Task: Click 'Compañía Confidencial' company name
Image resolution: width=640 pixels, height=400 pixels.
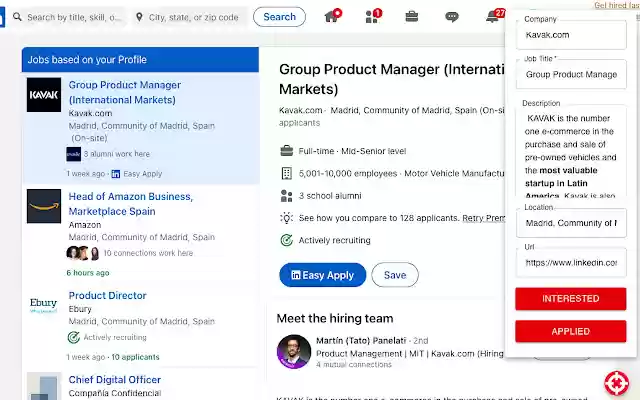Action: tap(115, 393)
